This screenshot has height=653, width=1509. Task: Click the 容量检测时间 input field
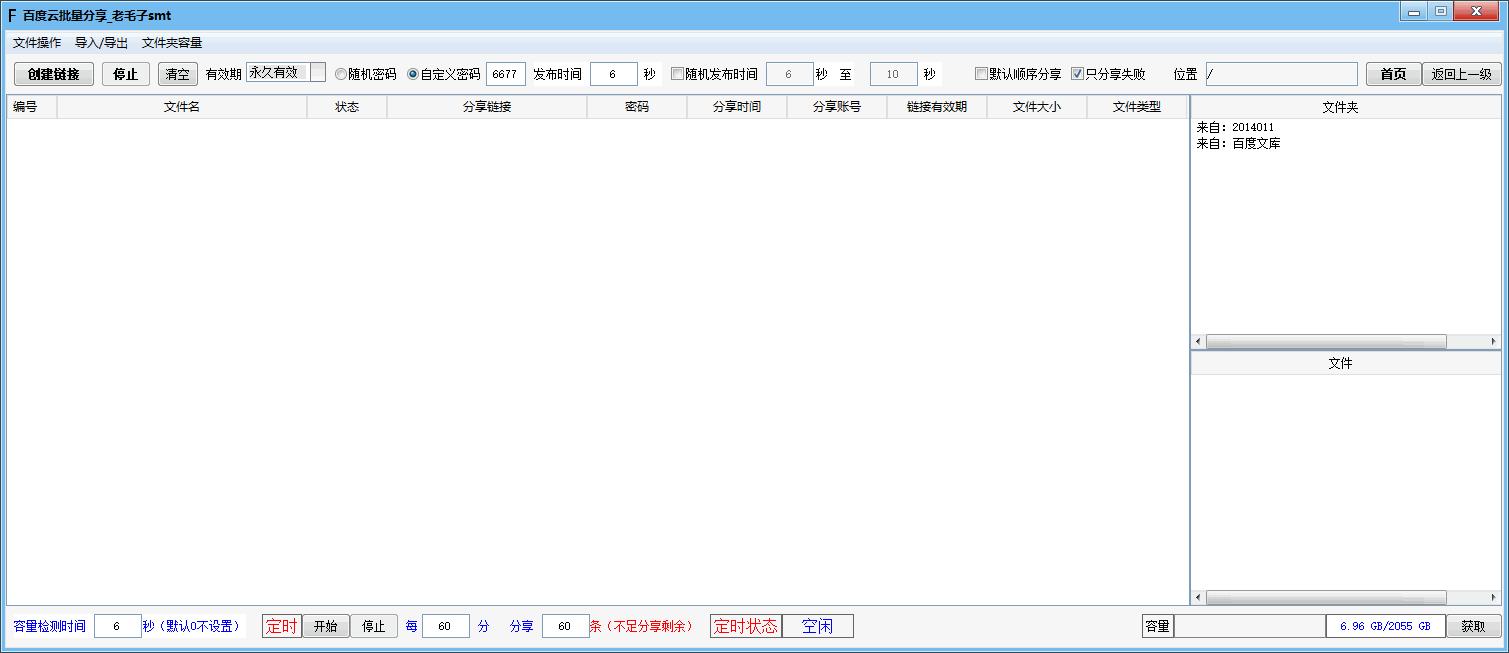[118, 626]
